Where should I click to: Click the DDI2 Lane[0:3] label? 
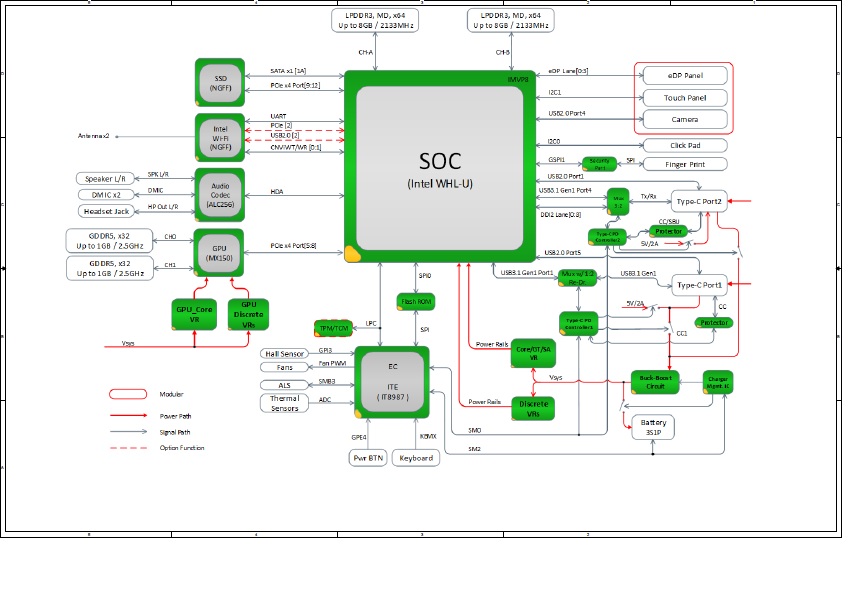pos(561,215)
